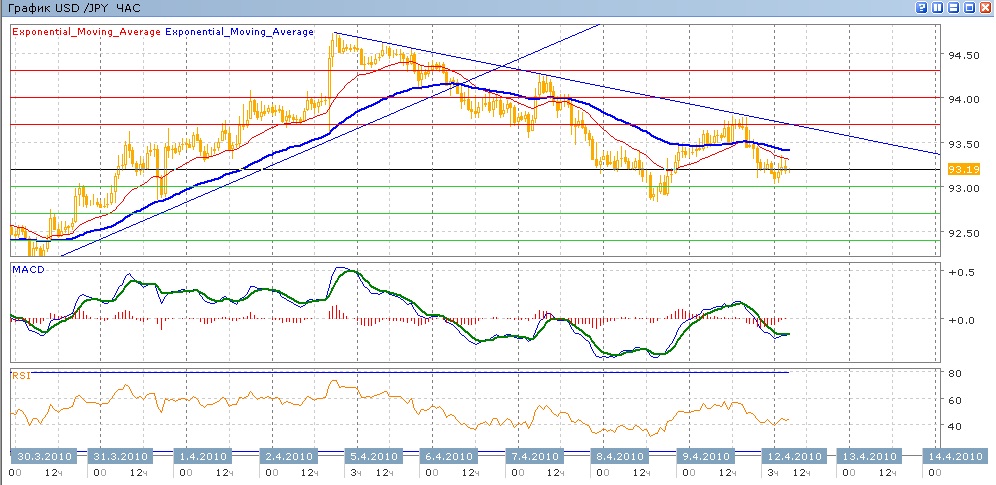
Task: Click the blue question mark help icon
Action: [921, 8]
